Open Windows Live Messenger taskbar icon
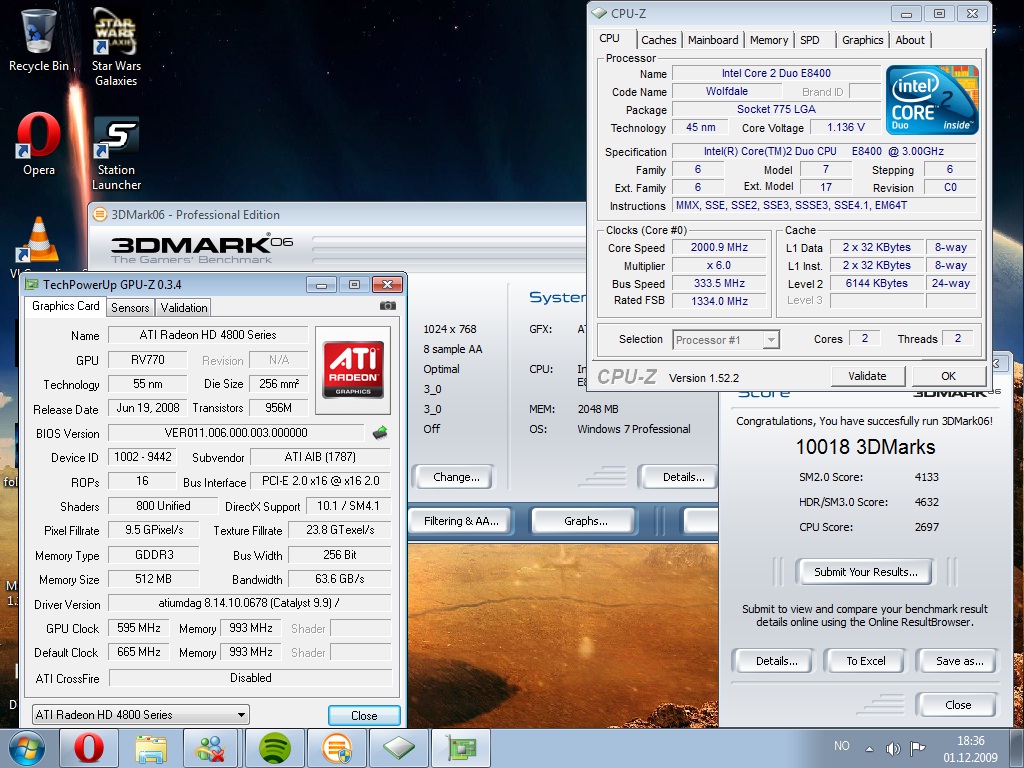 coord(212,748)
